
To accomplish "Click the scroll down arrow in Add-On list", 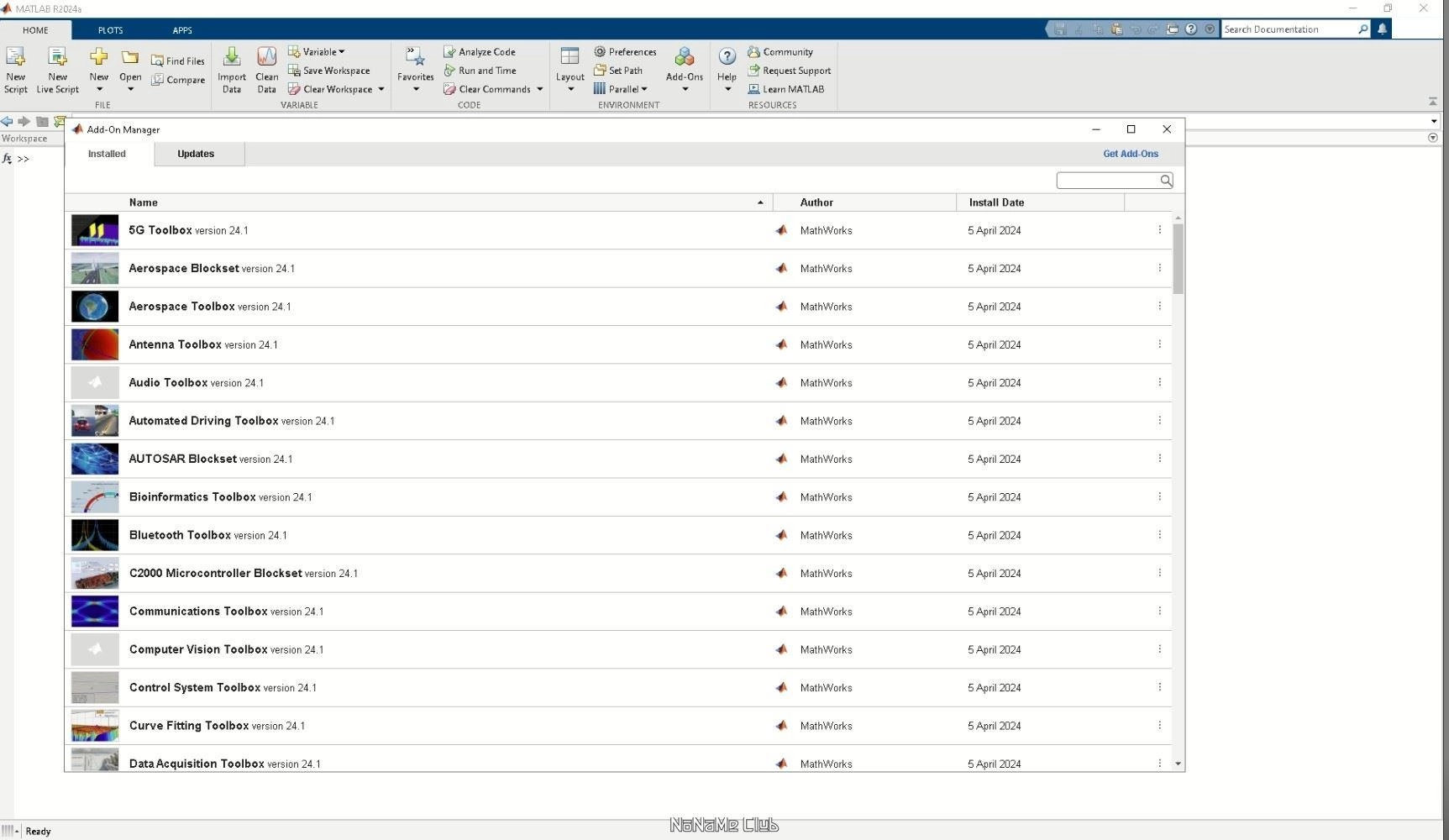I will (1179, 764).
